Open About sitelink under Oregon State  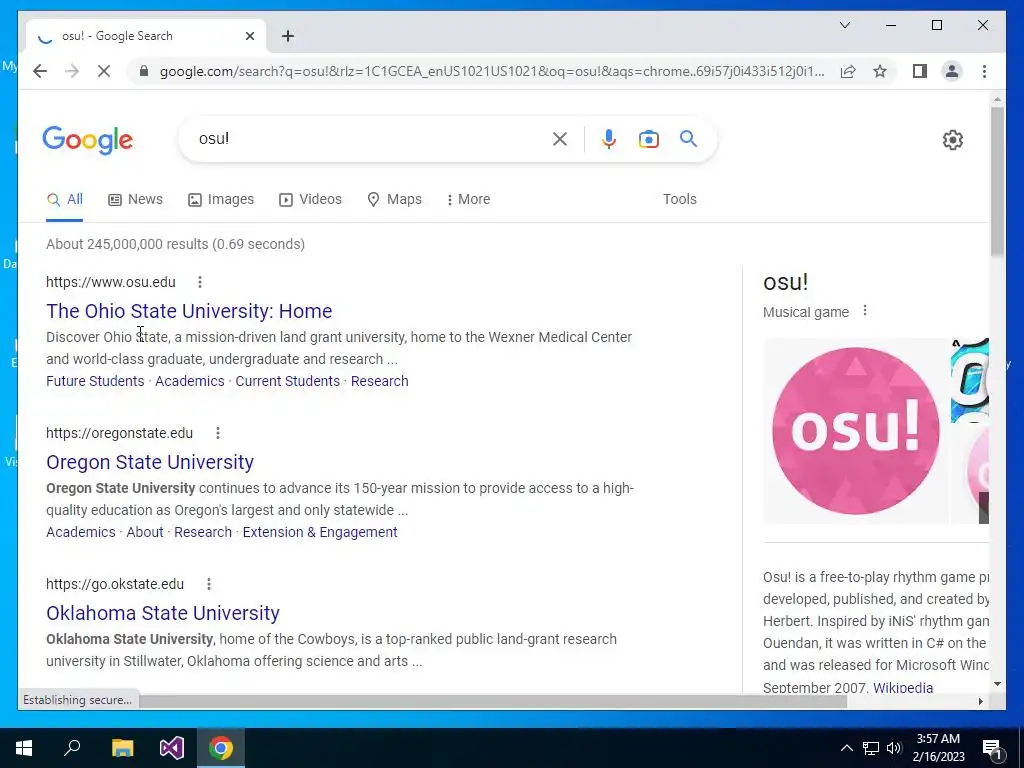coord(145,532)
